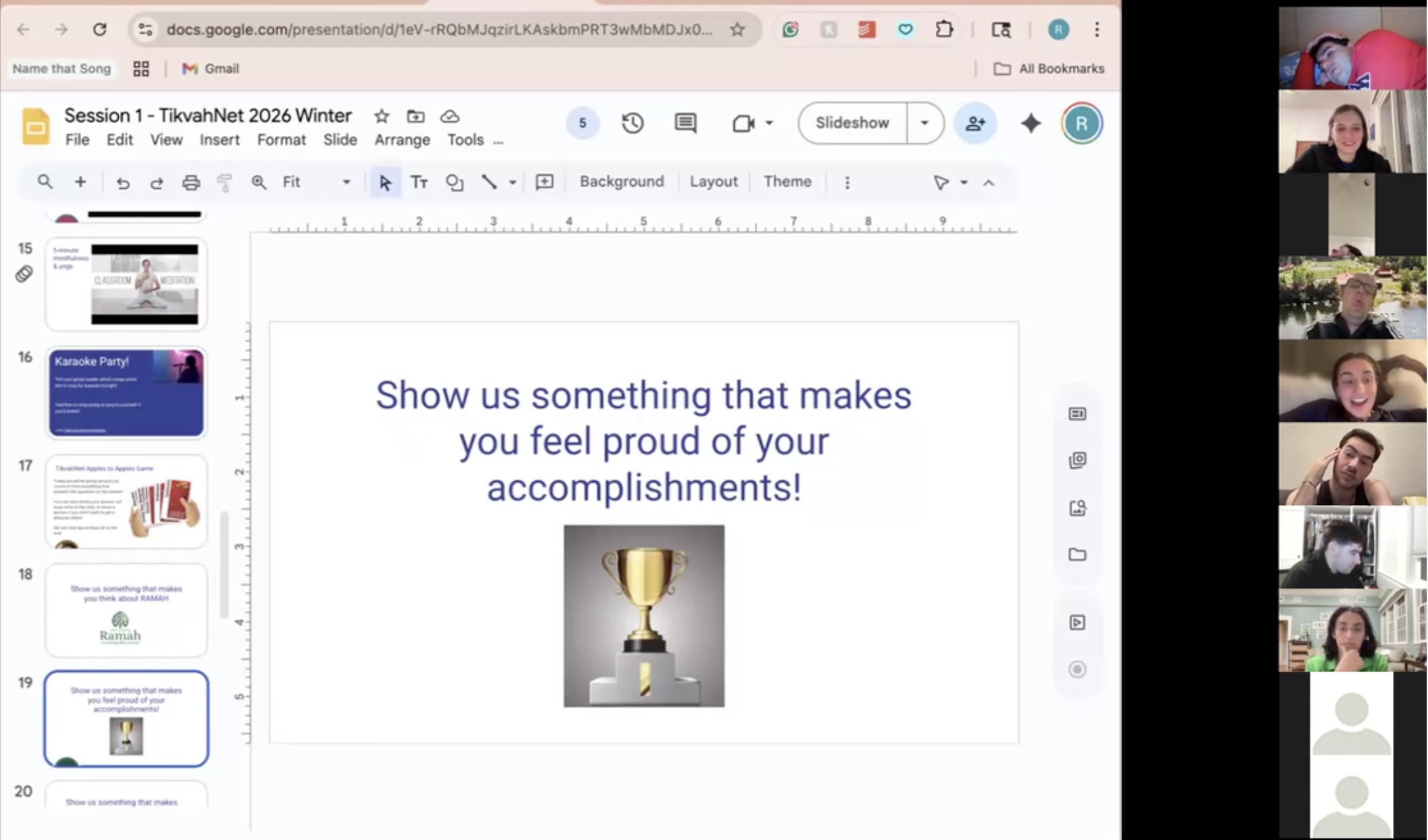Click the Add comment toolbar icon
The height and width of the screenshot is (840, 1428).
click(544, 182)
